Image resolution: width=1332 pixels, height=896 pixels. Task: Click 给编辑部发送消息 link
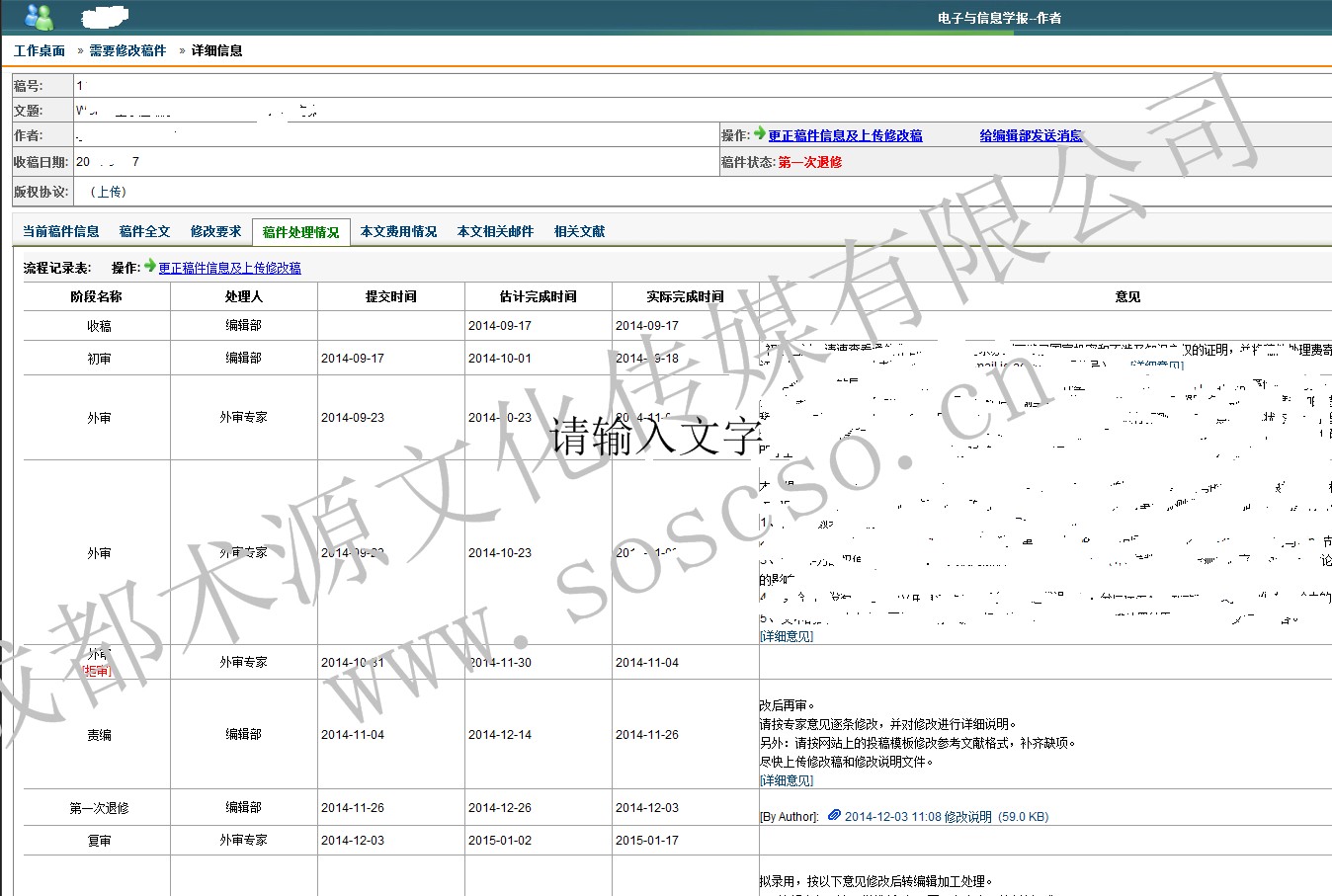tap(1032, 136)
